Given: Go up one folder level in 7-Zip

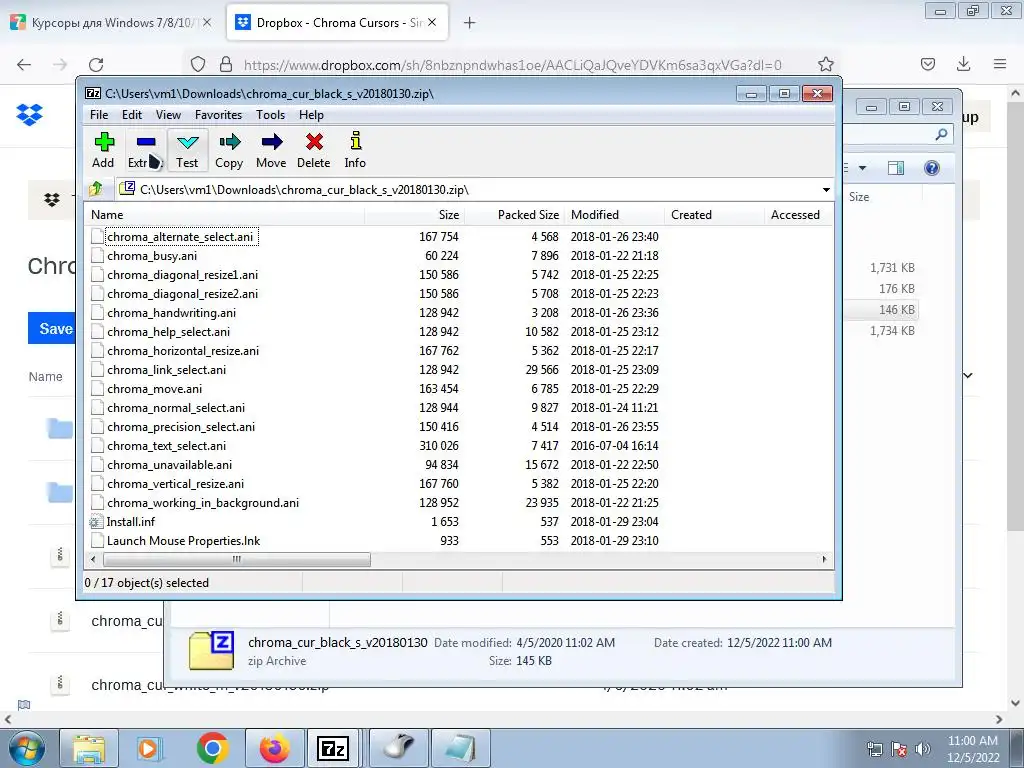Looking at the screenshot, I should pos(96,189).
